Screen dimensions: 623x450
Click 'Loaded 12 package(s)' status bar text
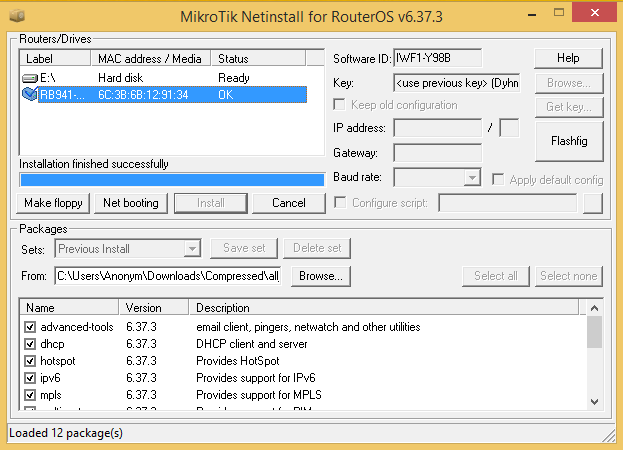pos(66,433)
